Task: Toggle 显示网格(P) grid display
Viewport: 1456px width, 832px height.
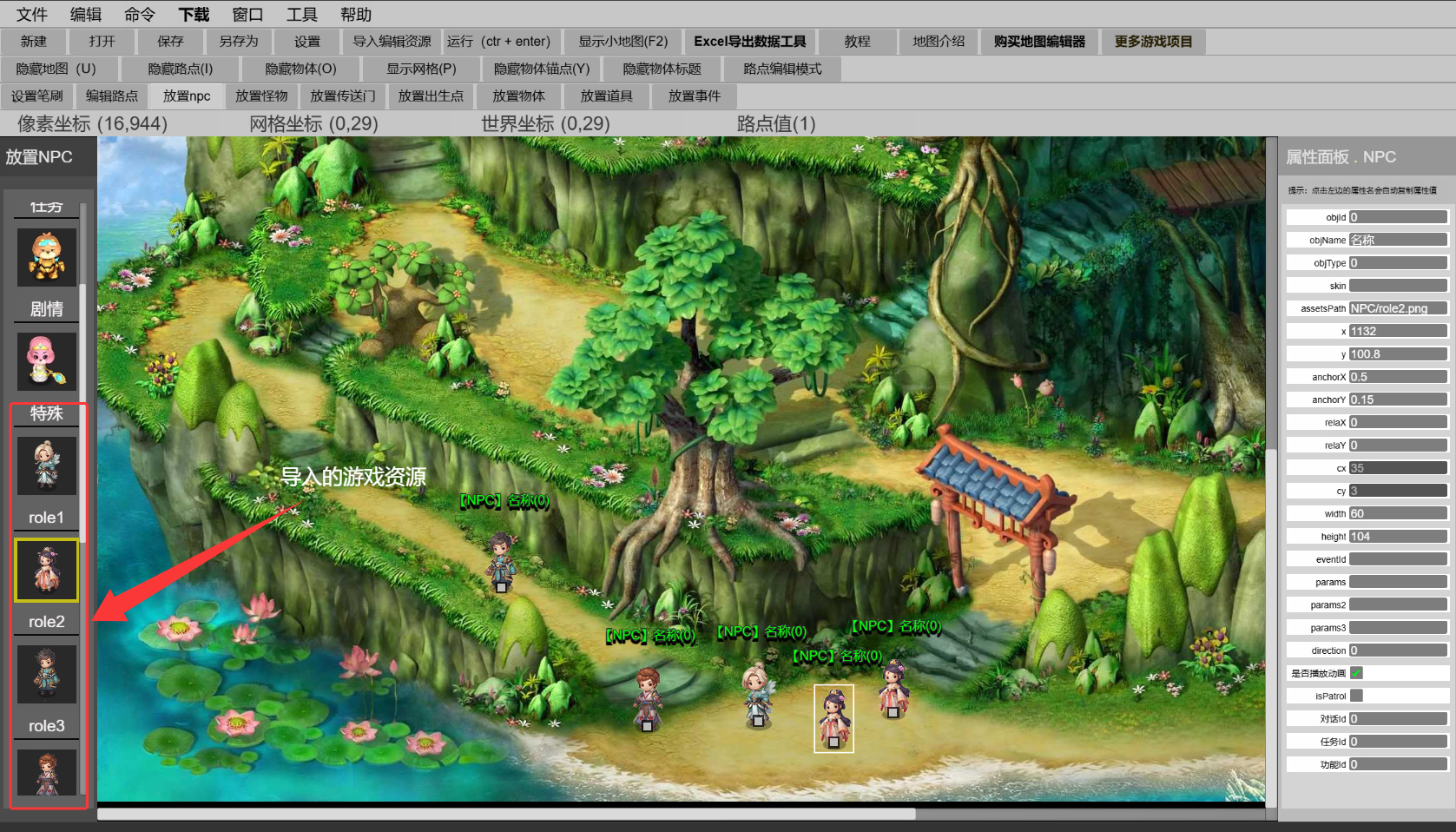Action: [x=421, y=69]
